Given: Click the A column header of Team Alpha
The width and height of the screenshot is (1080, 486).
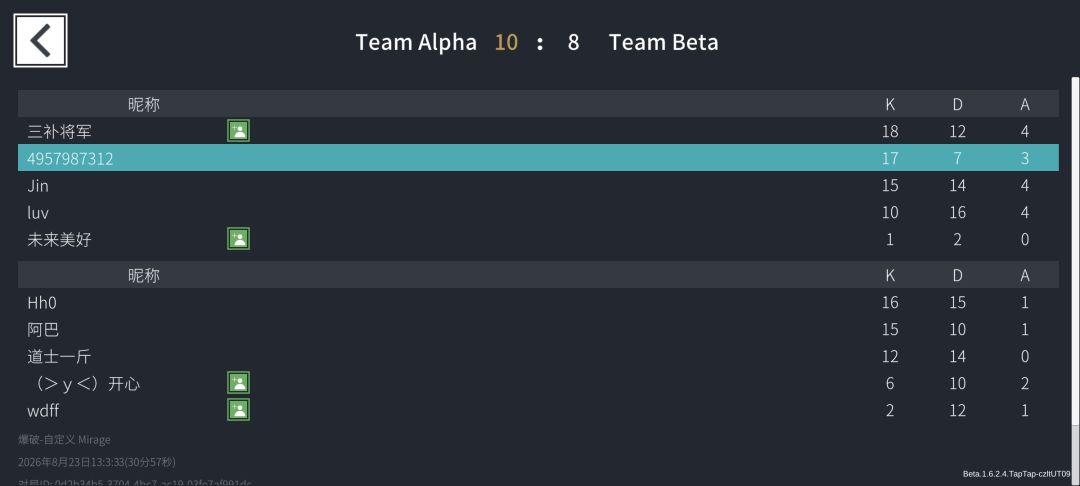Looking at the screenshot, I should [1025, 104].
